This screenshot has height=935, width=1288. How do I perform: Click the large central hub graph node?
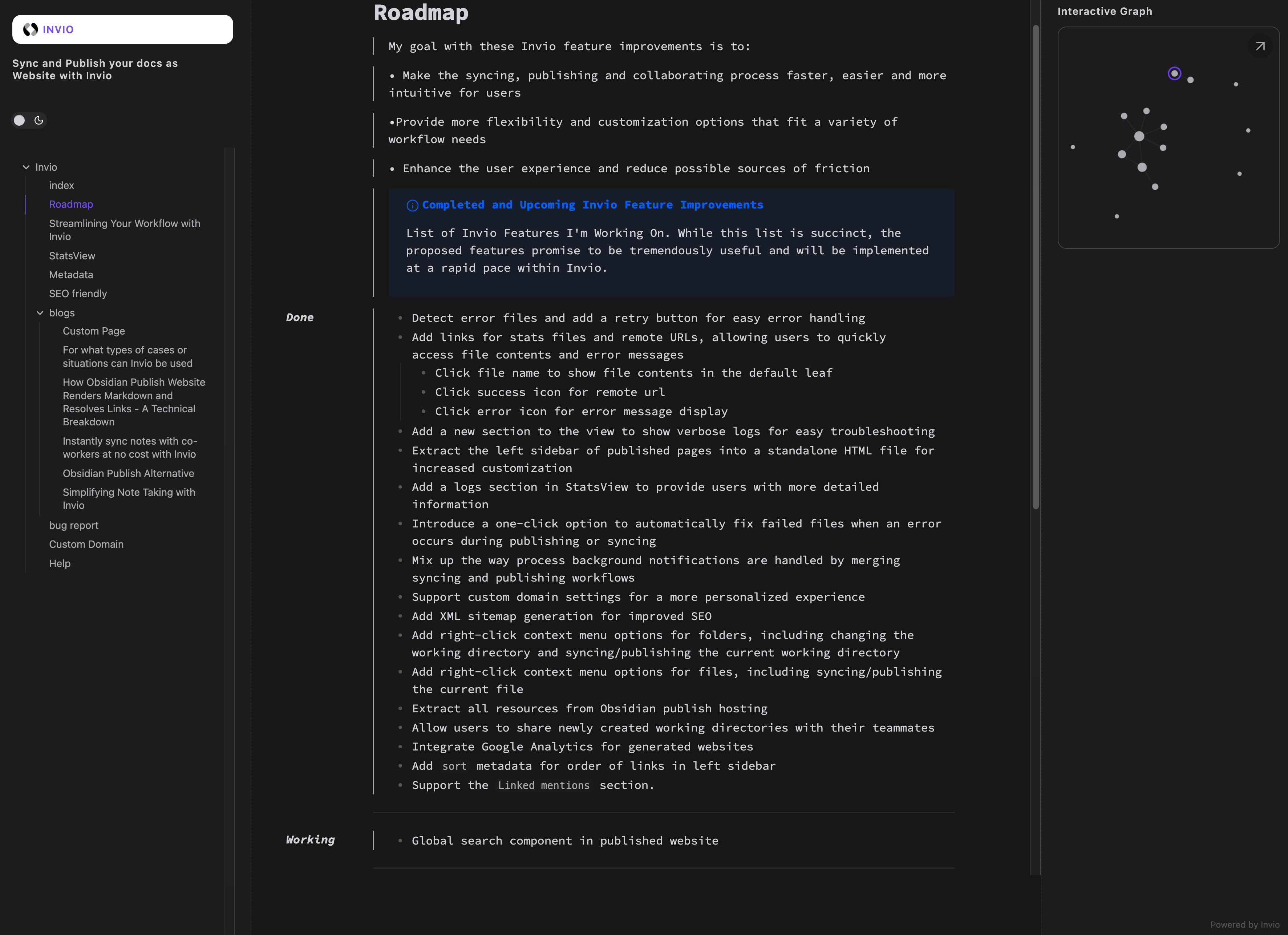click(x=1139, y=136)
